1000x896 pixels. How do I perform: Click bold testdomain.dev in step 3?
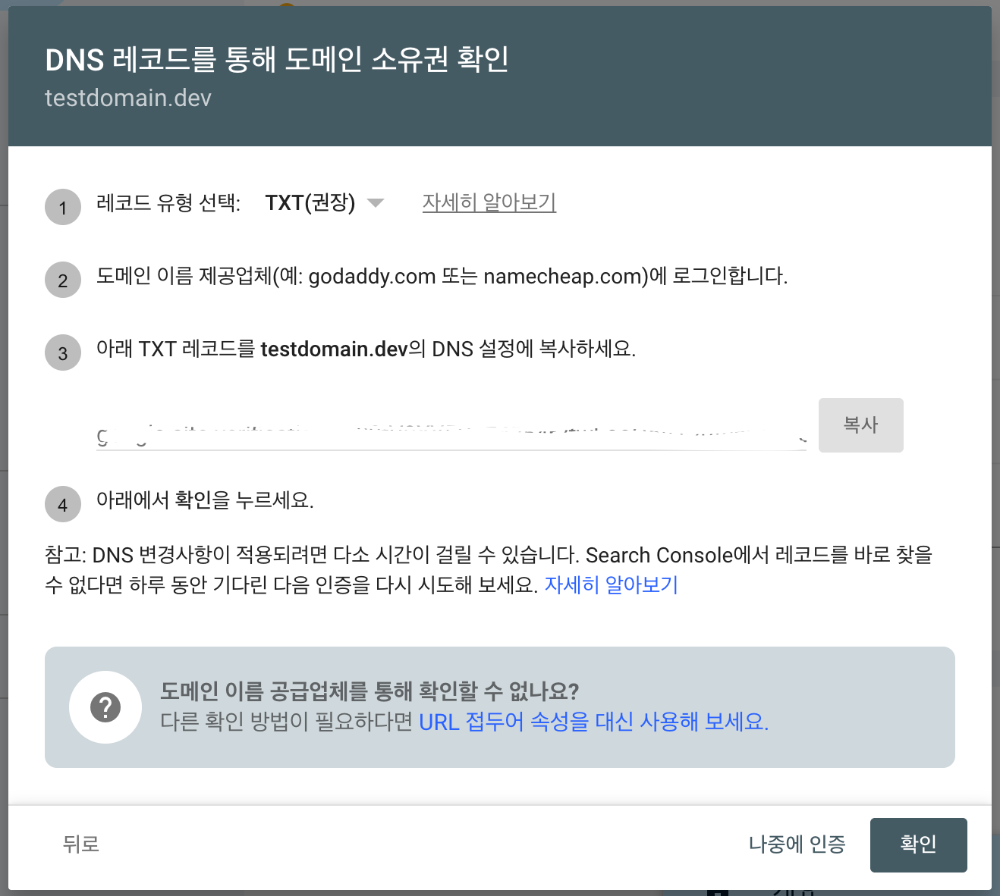tap(334, 350)
